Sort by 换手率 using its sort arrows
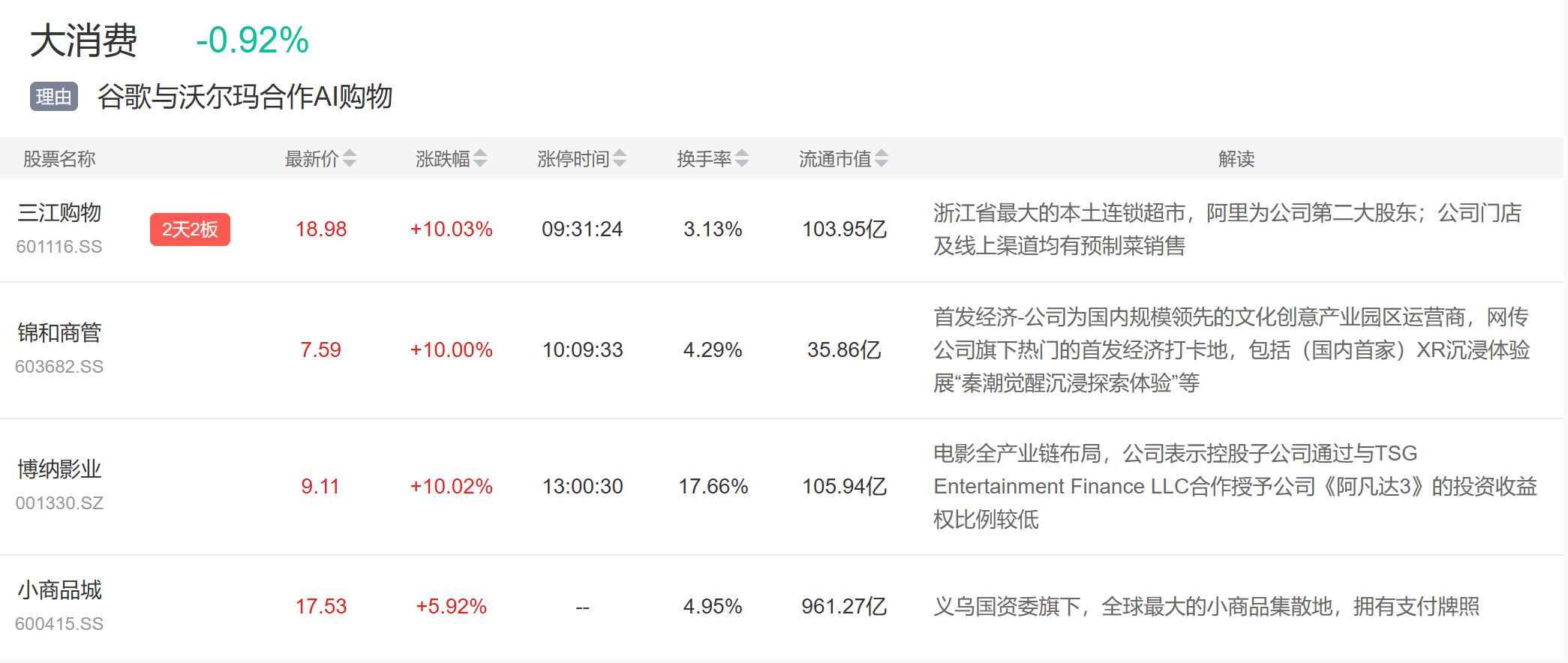 tap(742, 158)
